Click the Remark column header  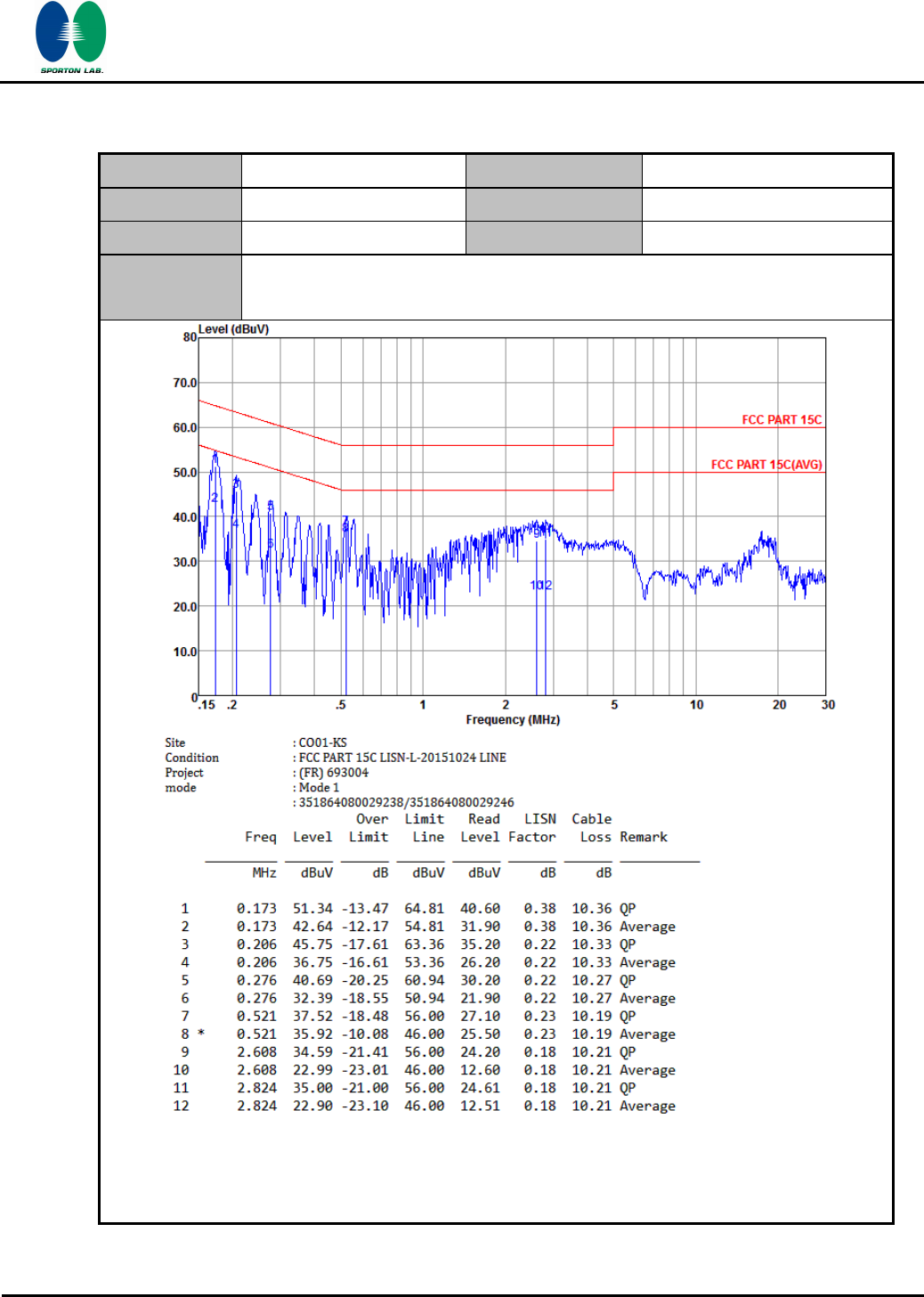pyautogui.click(x=644, y=837)
